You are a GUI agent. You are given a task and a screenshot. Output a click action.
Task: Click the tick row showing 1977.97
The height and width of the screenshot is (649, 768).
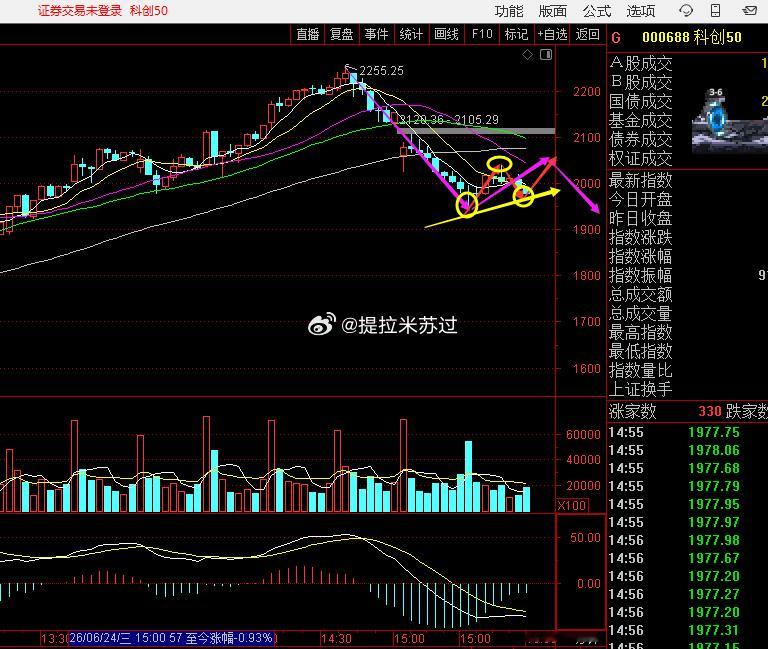(x=687, y=522)
